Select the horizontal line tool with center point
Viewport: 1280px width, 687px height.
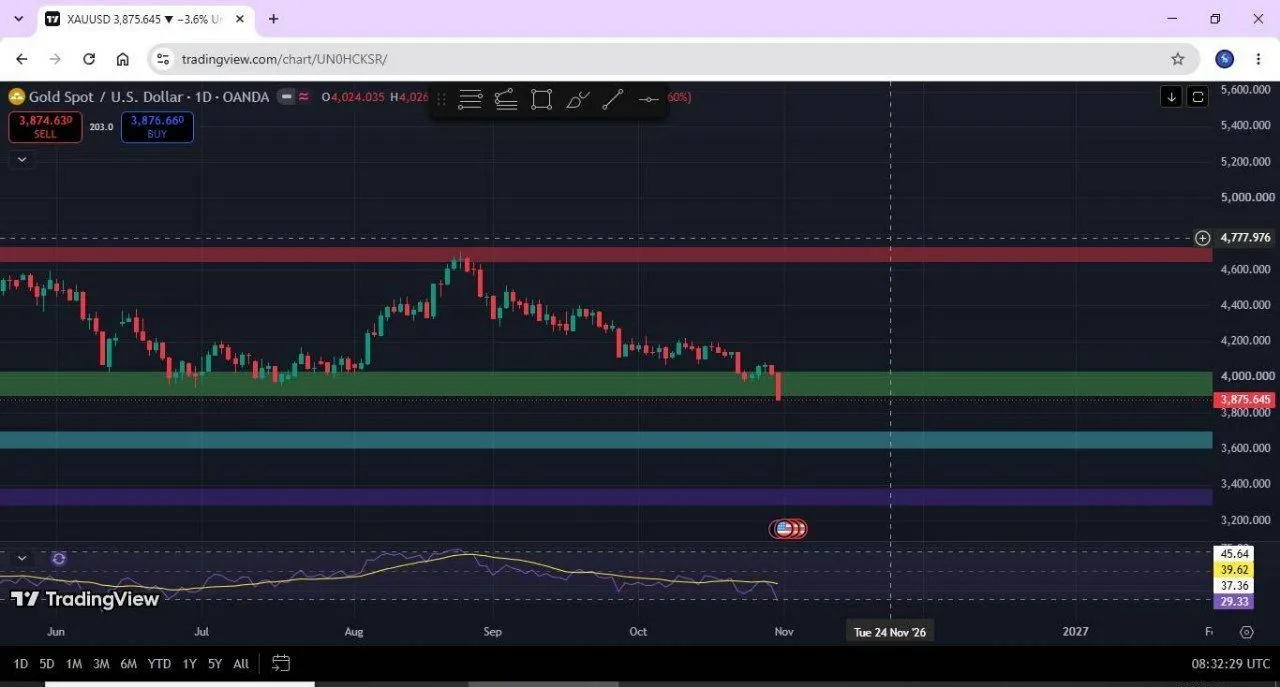coord(649,99)
